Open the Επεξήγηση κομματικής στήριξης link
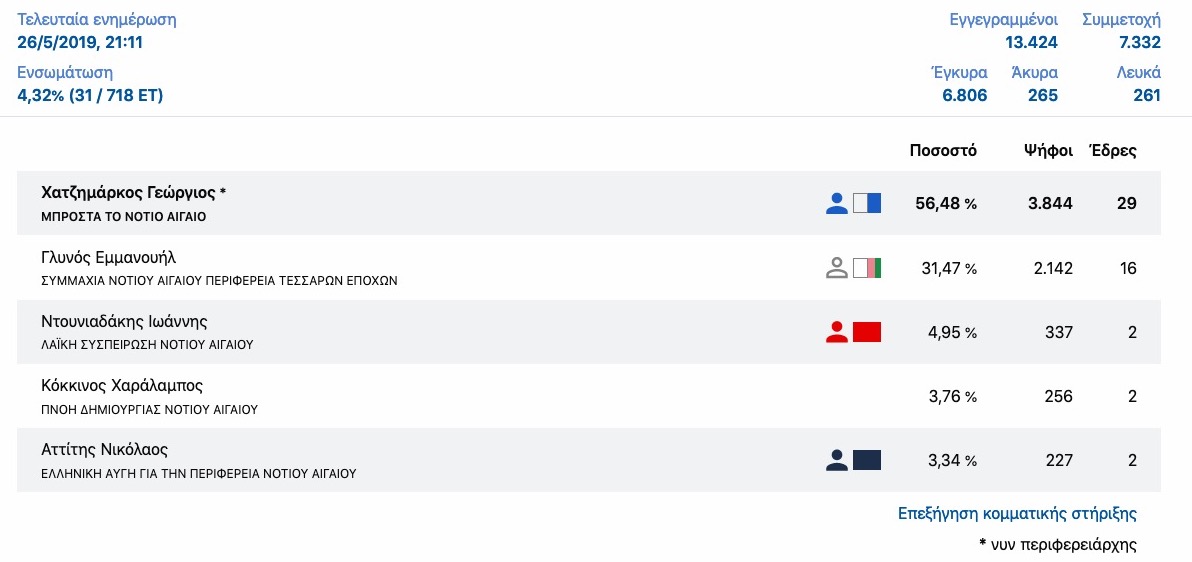Screen dimensions: 1192x562 (1017, 513)
